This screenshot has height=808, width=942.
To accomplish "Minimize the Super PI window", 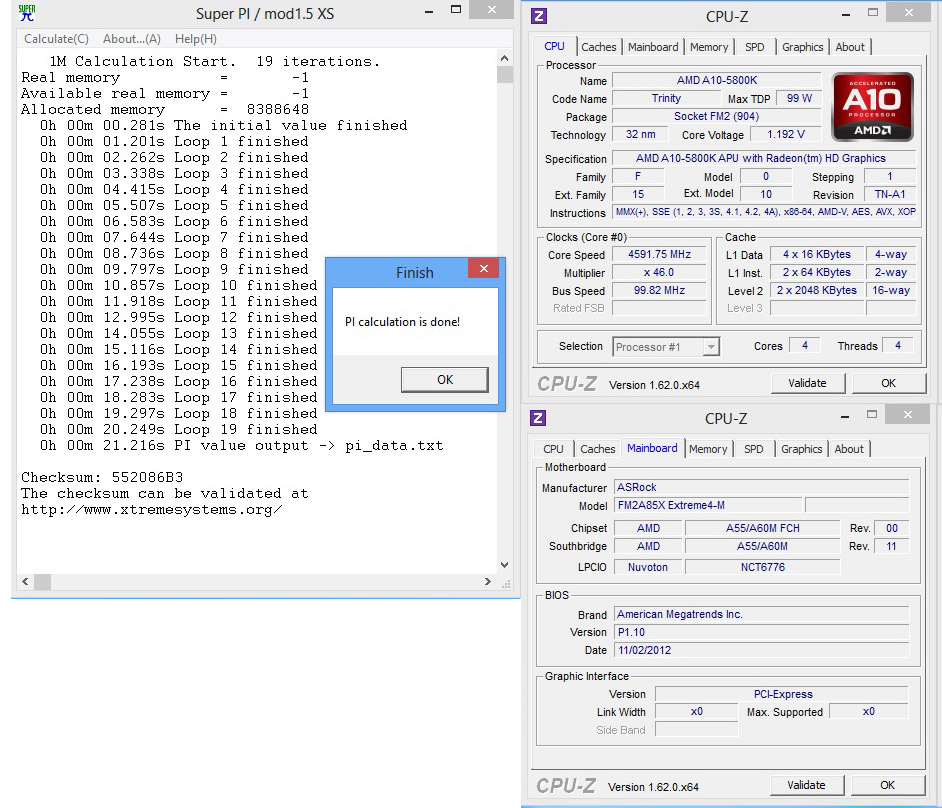I will tap(429, 12).
